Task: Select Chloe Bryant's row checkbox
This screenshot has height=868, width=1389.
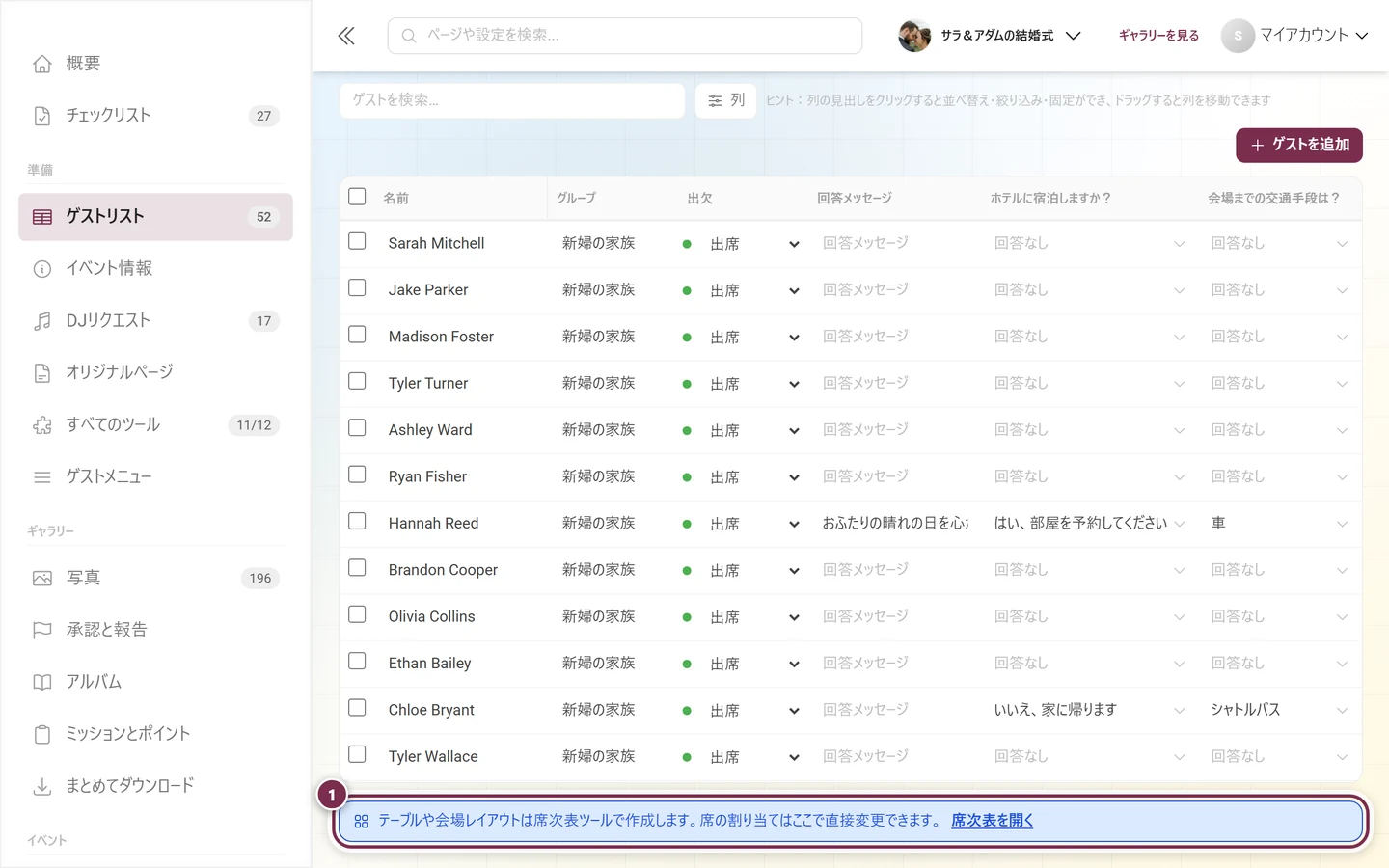Action: 357,708
